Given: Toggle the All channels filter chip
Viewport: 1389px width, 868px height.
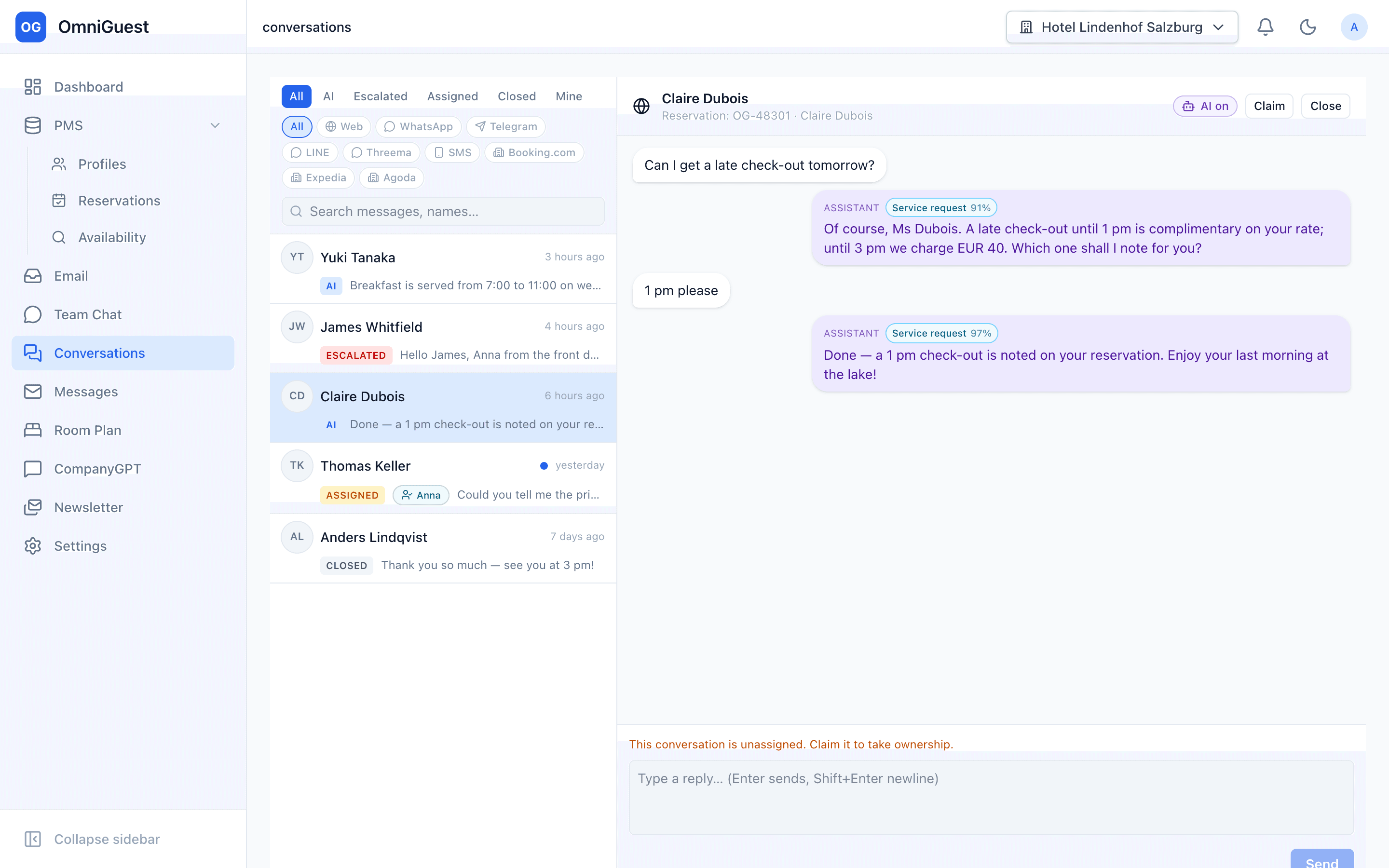Looking at the screenshot, I should [297, 127].
